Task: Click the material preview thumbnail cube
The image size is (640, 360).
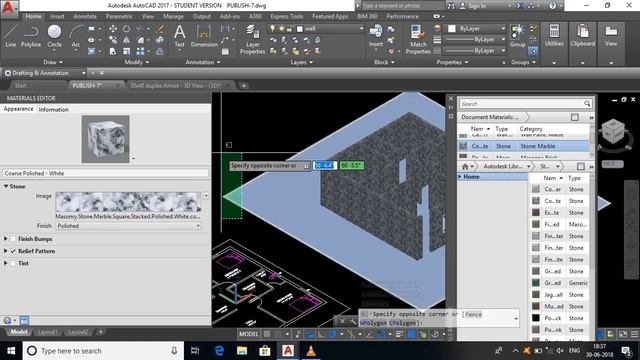Action: [x=105, y=139]
